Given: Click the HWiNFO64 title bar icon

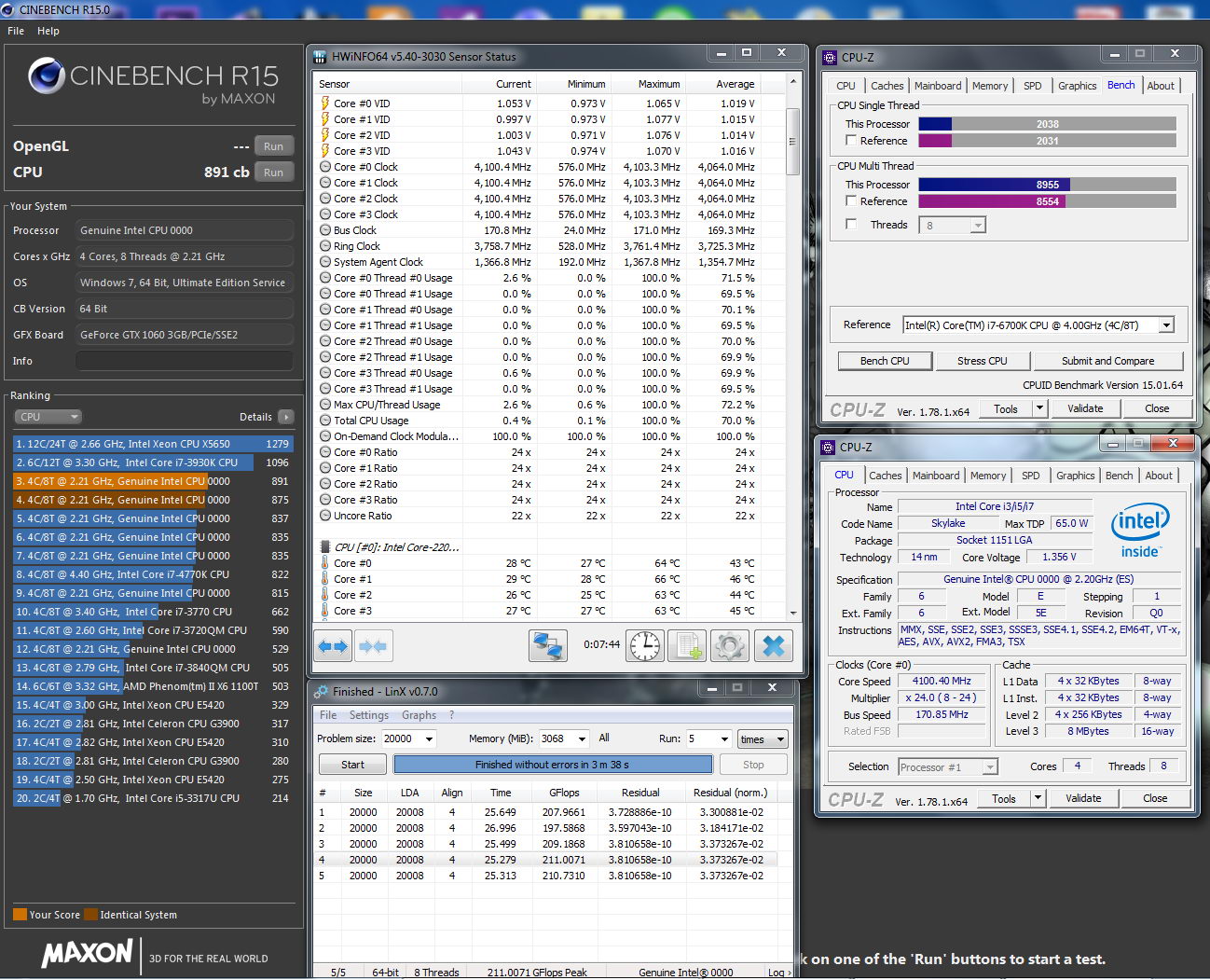Looking at the screenshot, I should click(x=321, y=57).
